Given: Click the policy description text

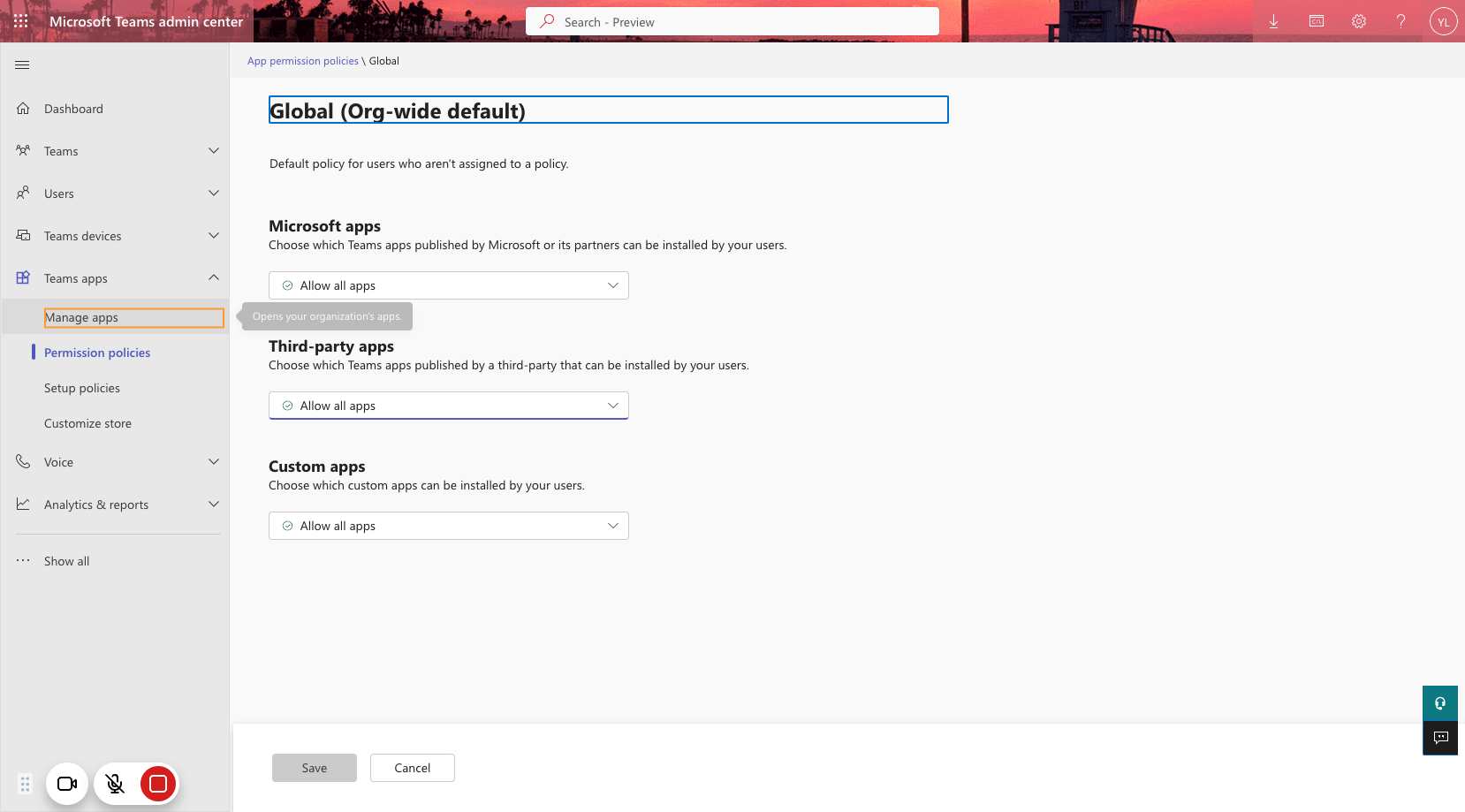Looking at the screenshot, I should [x=419, y=163].
